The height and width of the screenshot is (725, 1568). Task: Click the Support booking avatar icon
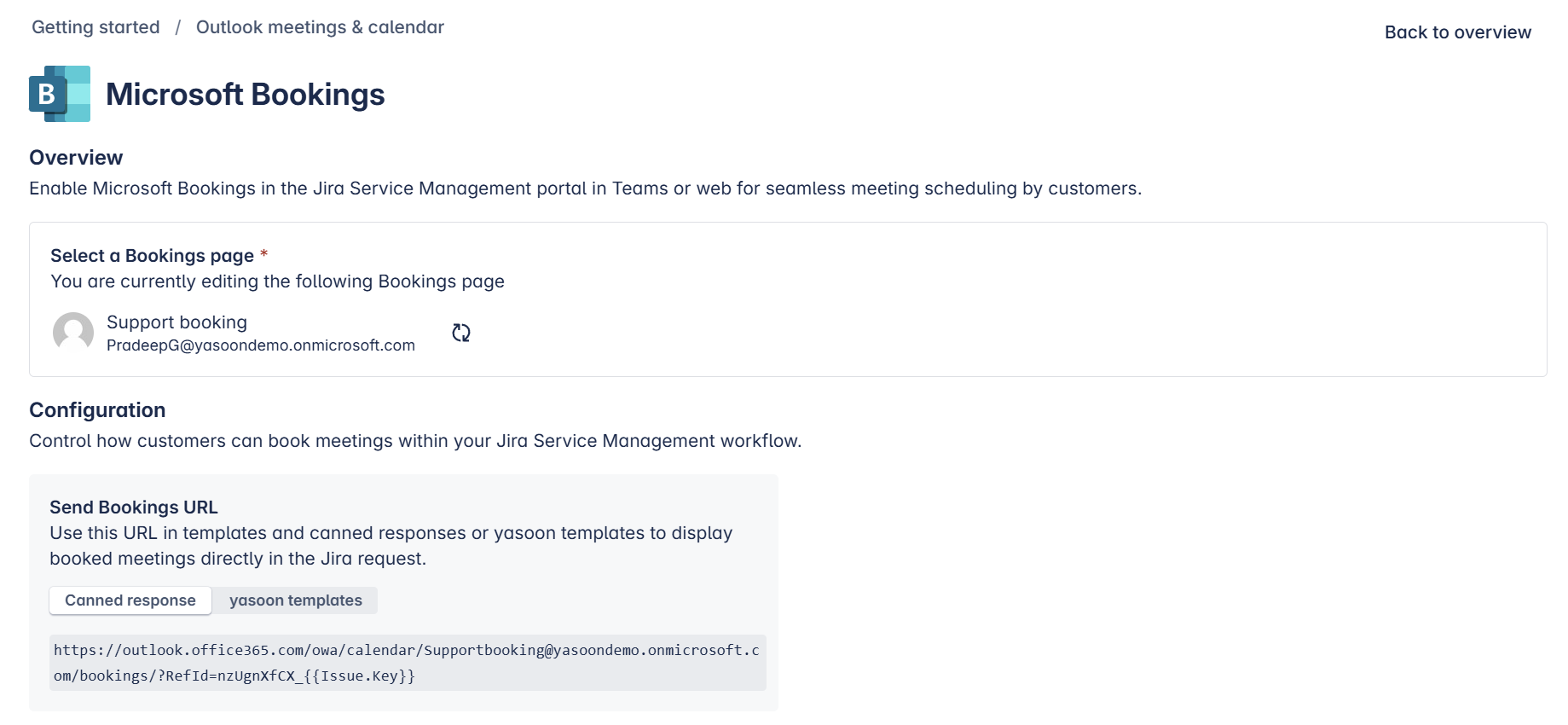(73, 333)
